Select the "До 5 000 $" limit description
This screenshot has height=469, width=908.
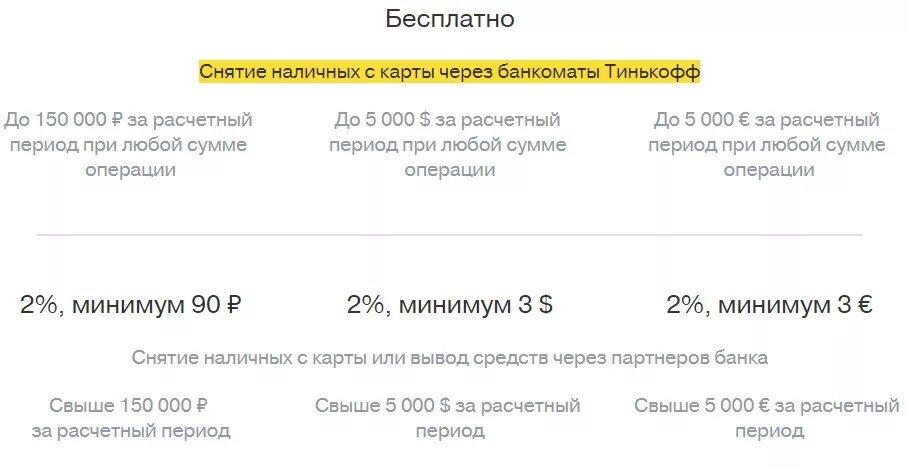(448, 145)
